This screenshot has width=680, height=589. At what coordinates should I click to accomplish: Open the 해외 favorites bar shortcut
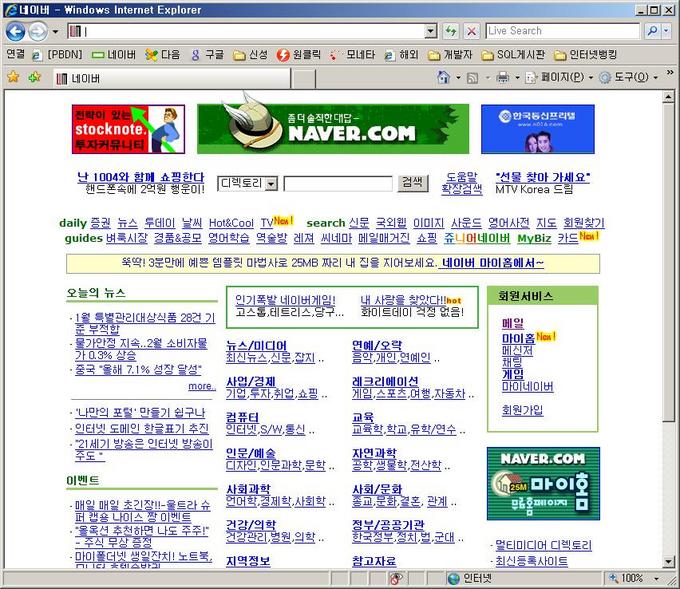(x=402, y=55)
